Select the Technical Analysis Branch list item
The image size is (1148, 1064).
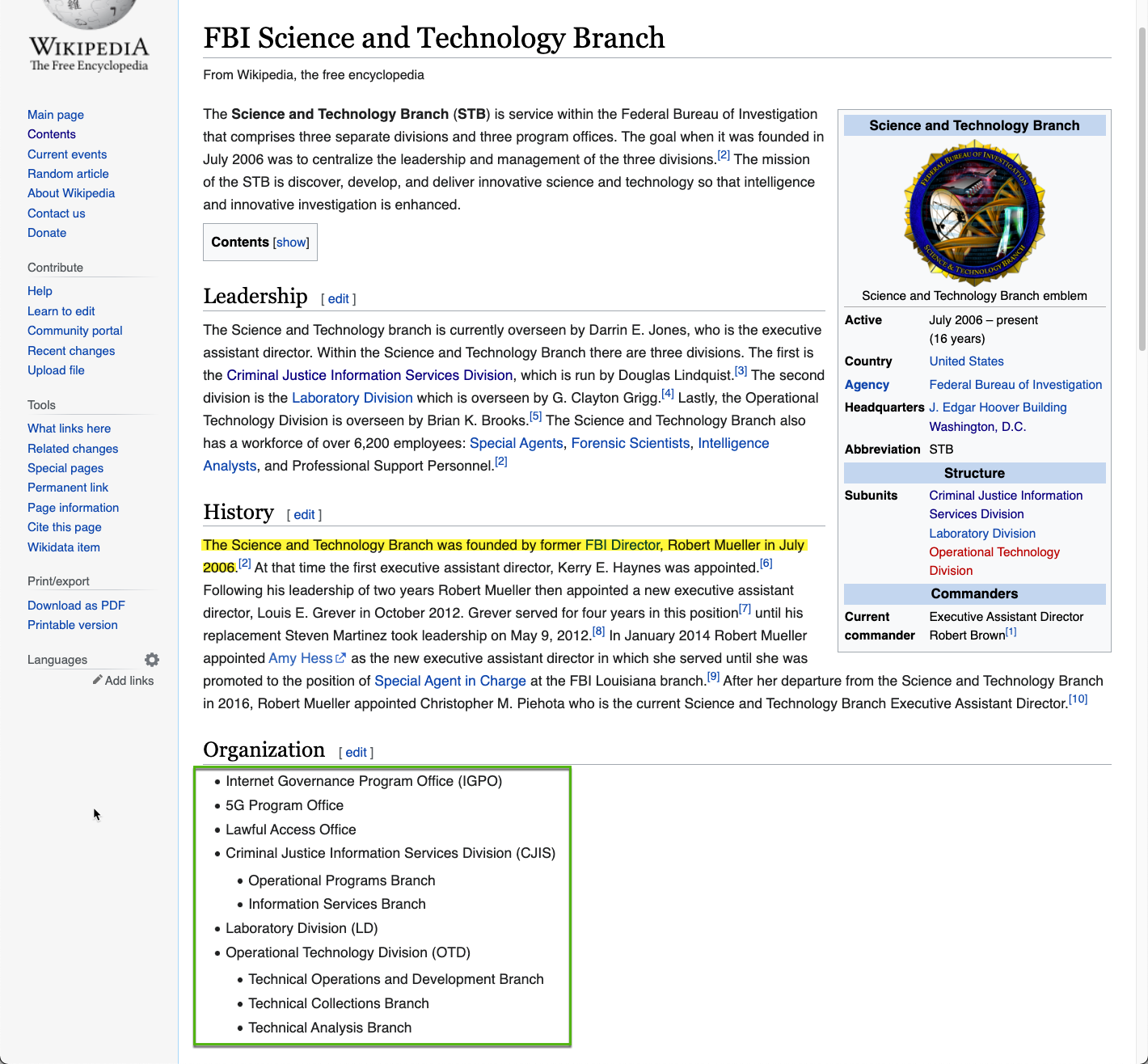tap(330, 1028)
